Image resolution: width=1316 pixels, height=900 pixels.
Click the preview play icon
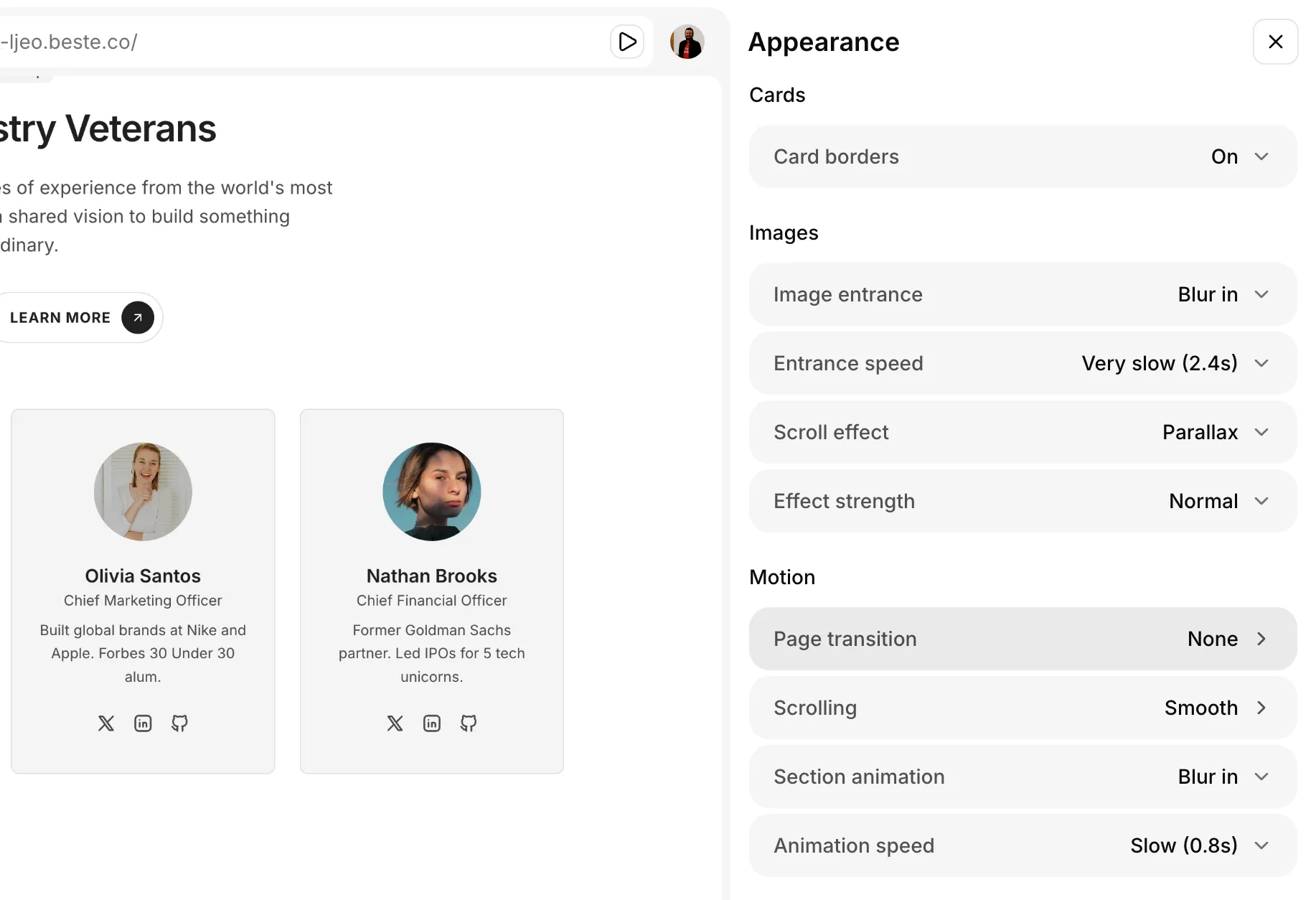(x=627, y=42)
